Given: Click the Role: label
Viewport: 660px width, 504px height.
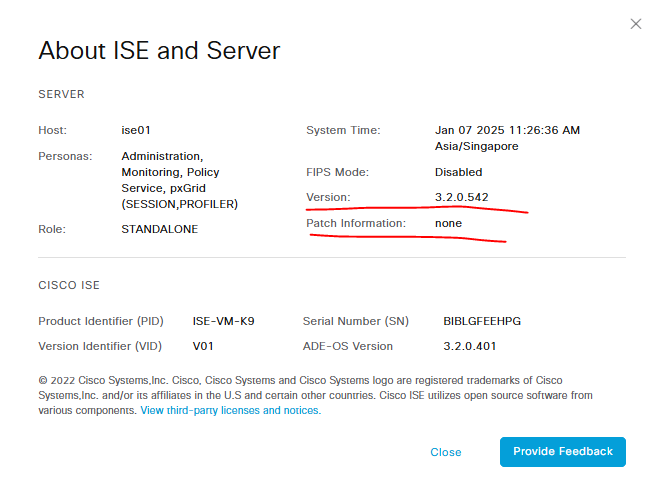Looking at the screenshot, I should [52, 229].
